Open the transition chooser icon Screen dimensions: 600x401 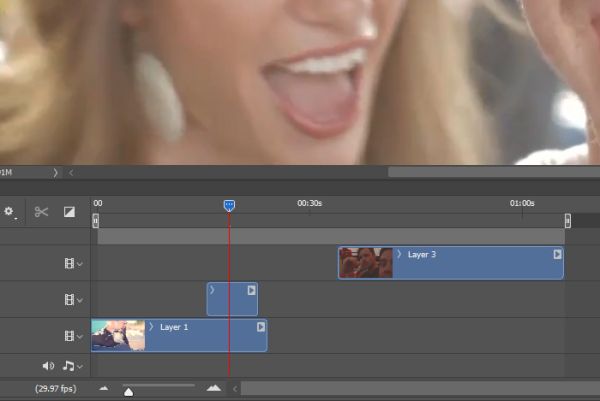tap(69, 212)
